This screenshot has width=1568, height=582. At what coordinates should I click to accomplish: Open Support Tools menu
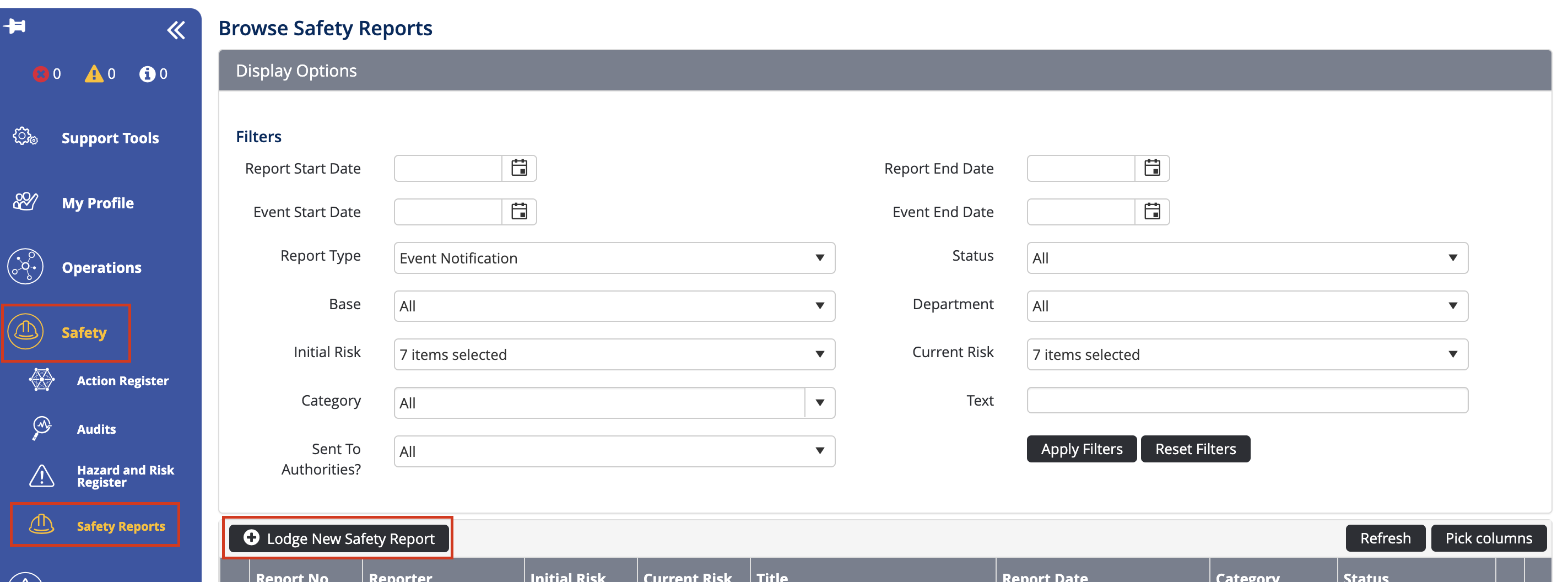point(110,138)
